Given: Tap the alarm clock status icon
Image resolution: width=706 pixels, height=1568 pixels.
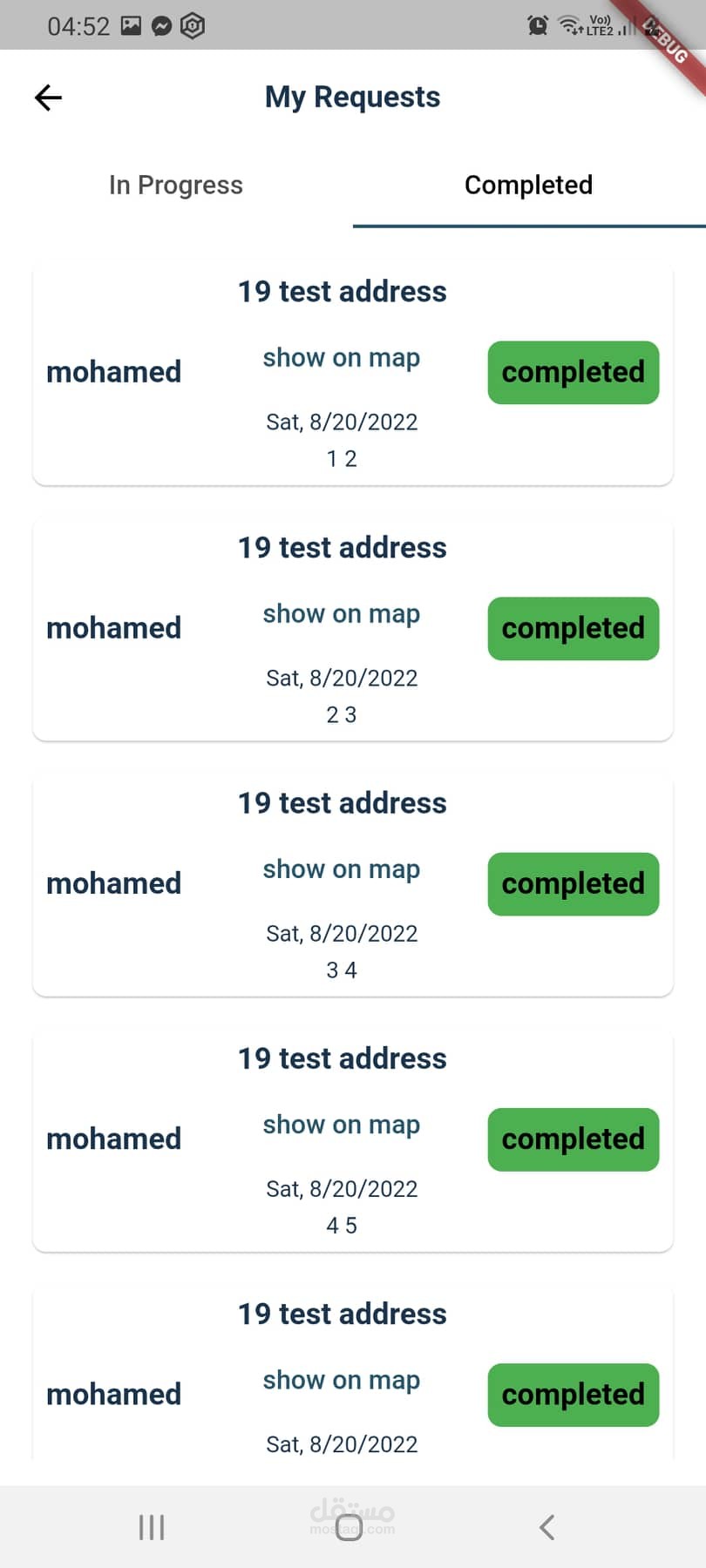Looking at the screenshot, I should 538,25.
